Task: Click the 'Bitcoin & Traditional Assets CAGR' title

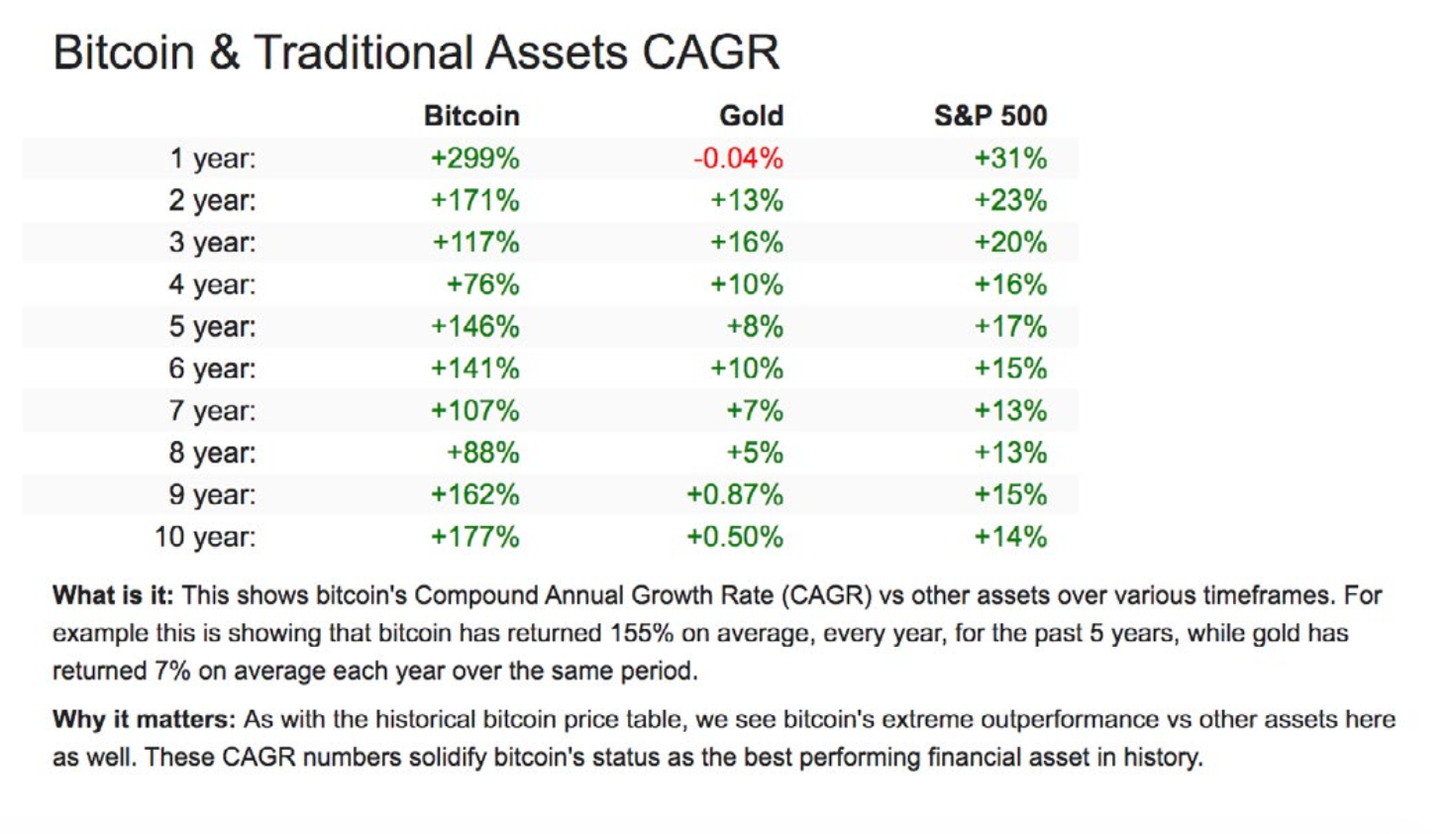Action: point(416,52)
